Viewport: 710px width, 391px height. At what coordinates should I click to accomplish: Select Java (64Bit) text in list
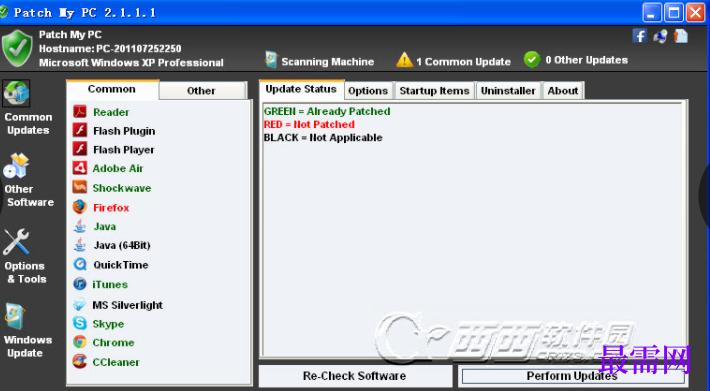[122, 245]
